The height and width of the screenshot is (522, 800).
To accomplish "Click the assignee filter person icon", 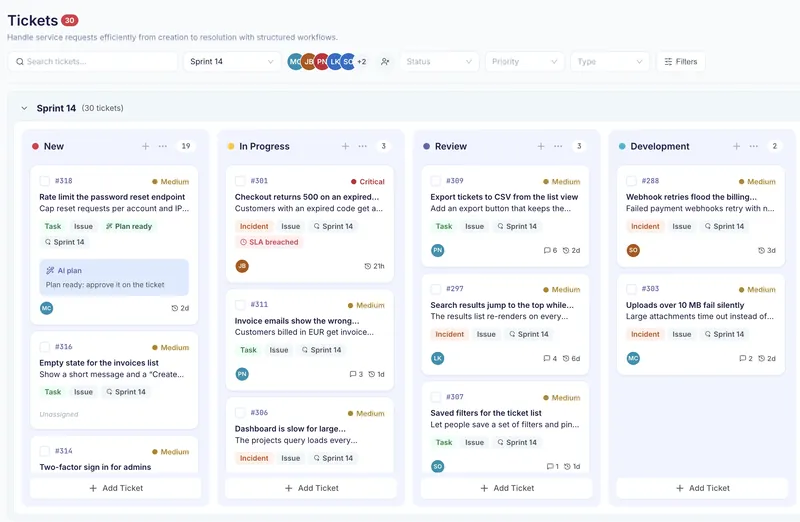I will coord(385,62).
